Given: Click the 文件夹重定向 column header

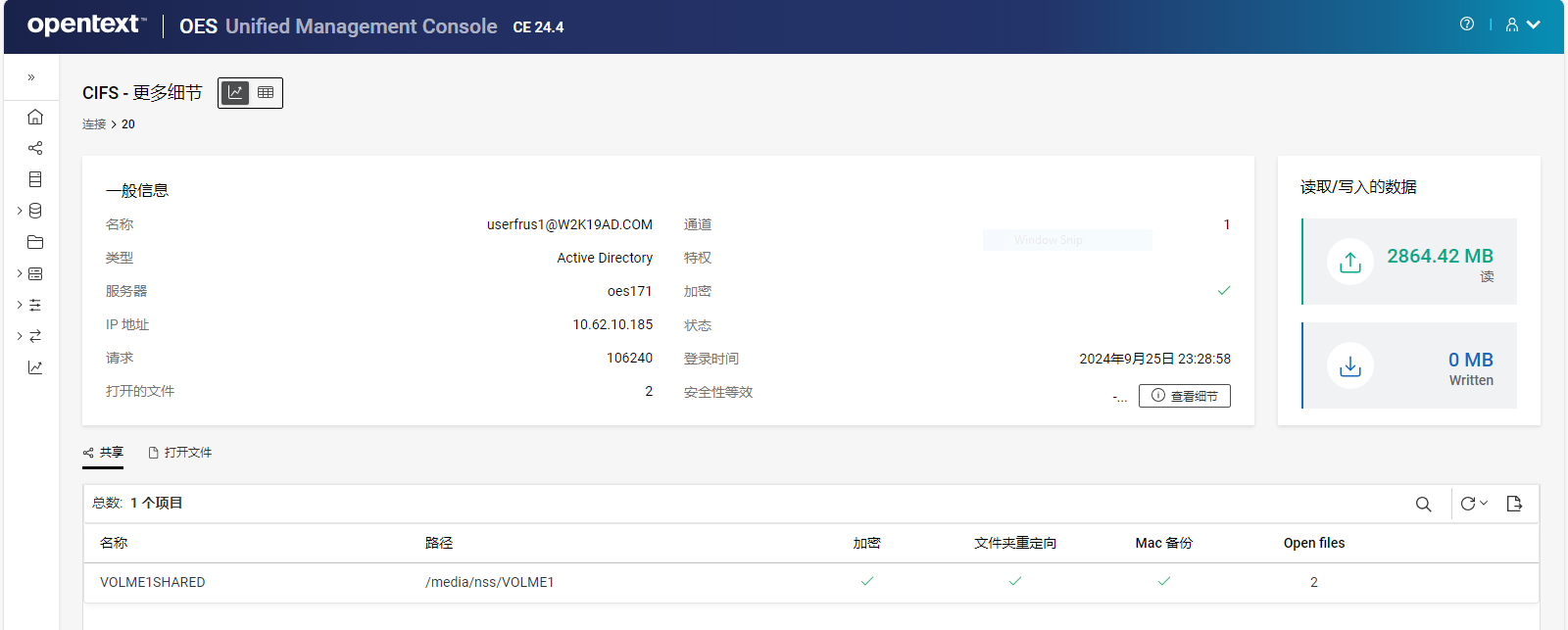Looking at the screenshot, I should [1015, 543].
